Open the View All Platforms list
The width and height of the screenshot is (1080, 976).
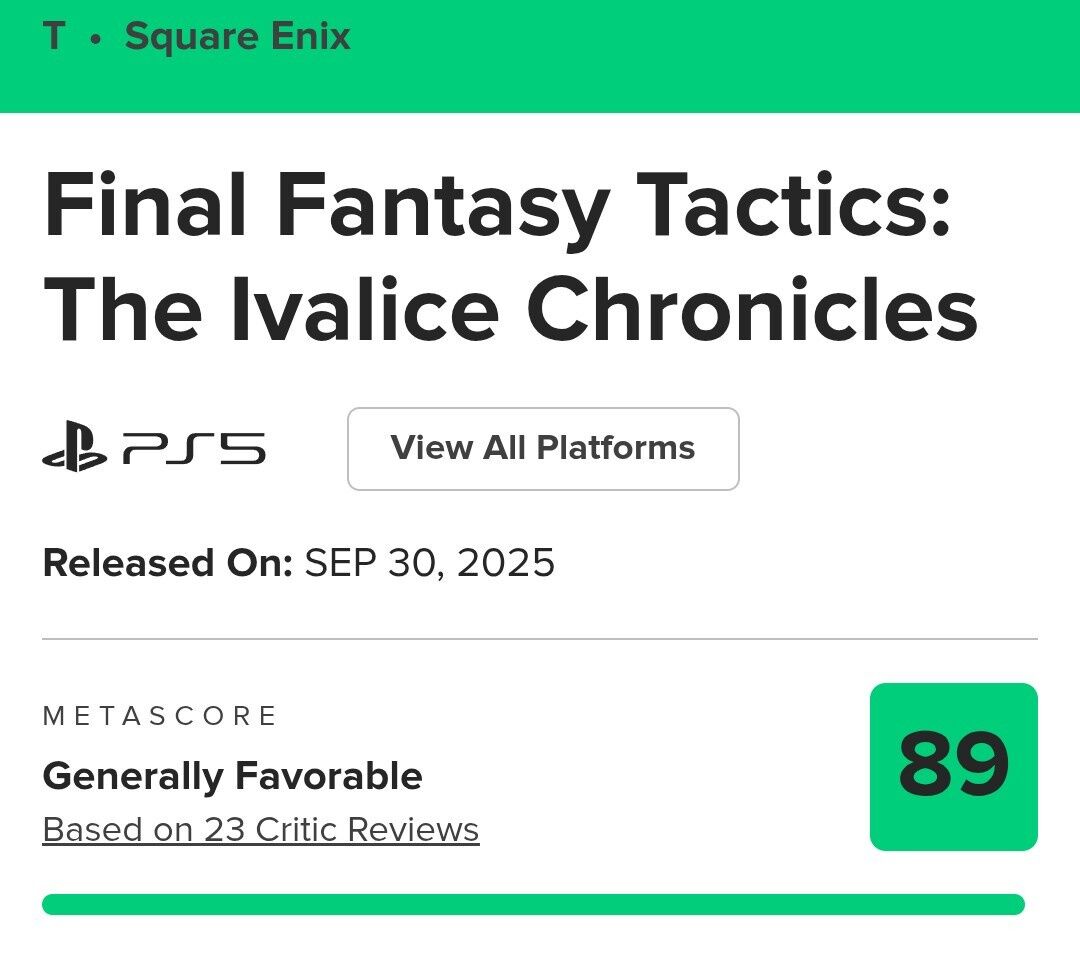tap(543, 448)
